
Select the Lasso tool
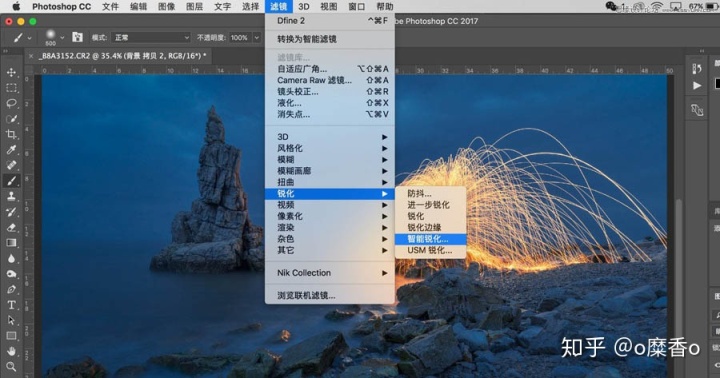[x=11, y=103]
